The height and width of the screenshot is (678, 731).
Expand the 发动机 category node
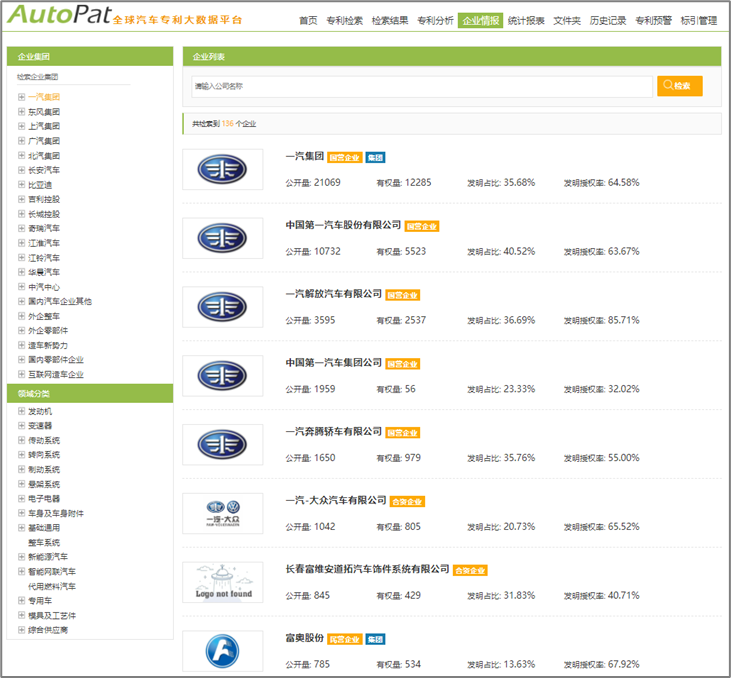click(x=21, y=411)
